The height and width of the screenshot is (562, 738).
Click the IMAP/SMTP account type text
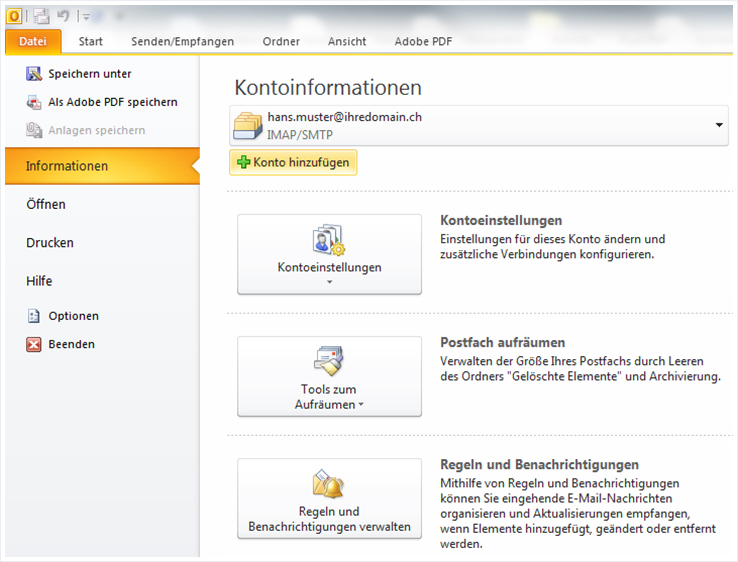300,135
